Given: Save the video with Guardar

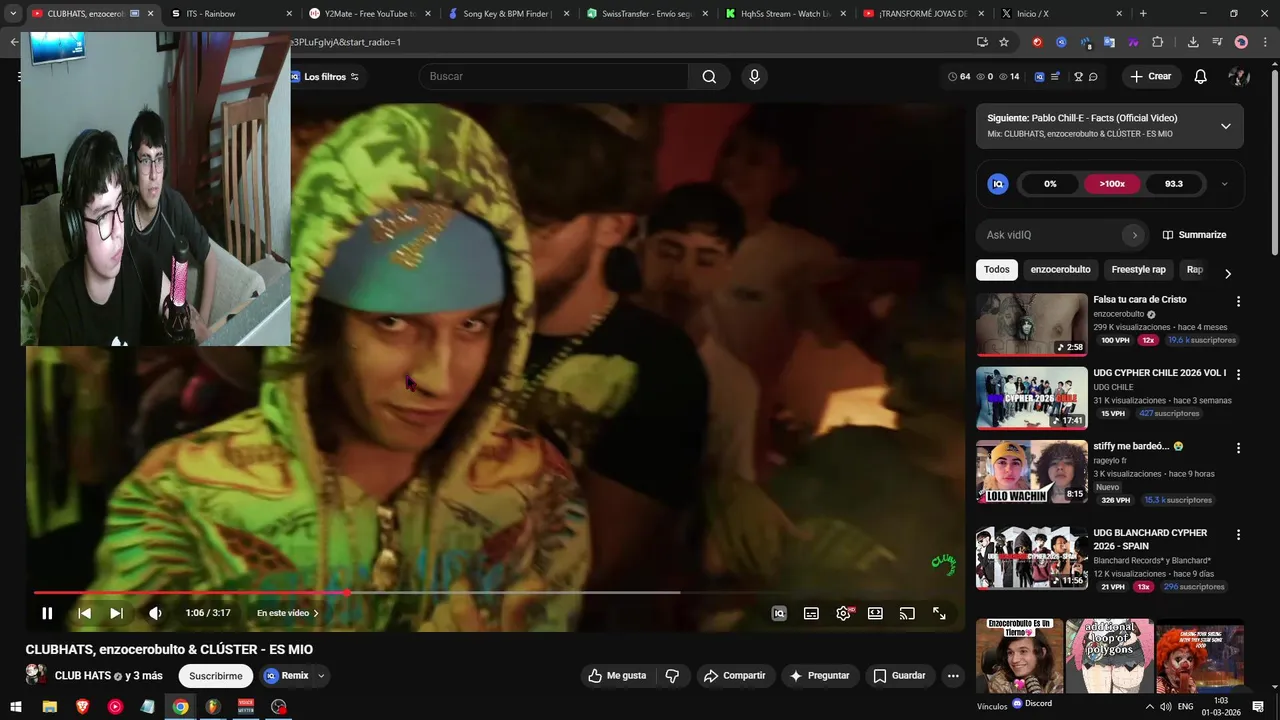Looking at the screenshot, I should coord(899,676).
